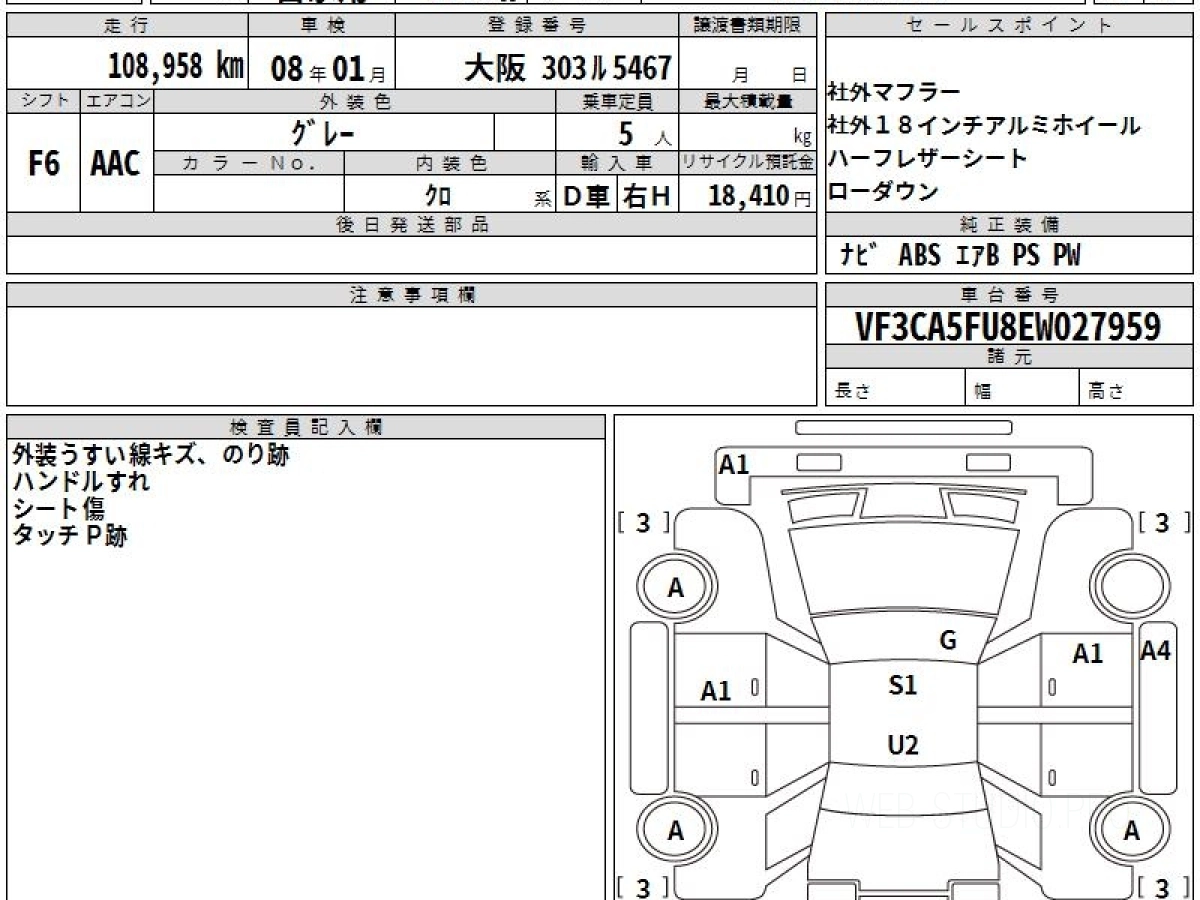
Task: Select registration plate 大阪 303ル5467
Action: point(567,67)
